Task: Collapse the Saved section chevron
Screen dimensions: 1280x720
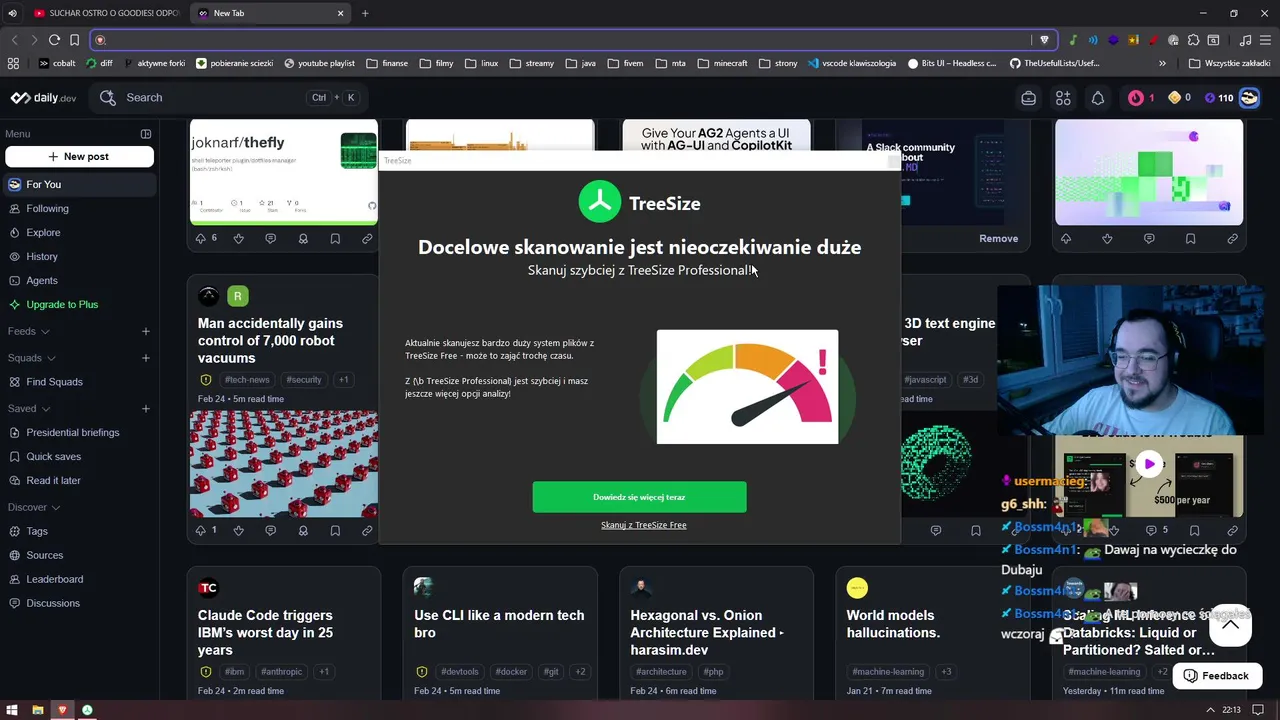Action: pos(46,409)
